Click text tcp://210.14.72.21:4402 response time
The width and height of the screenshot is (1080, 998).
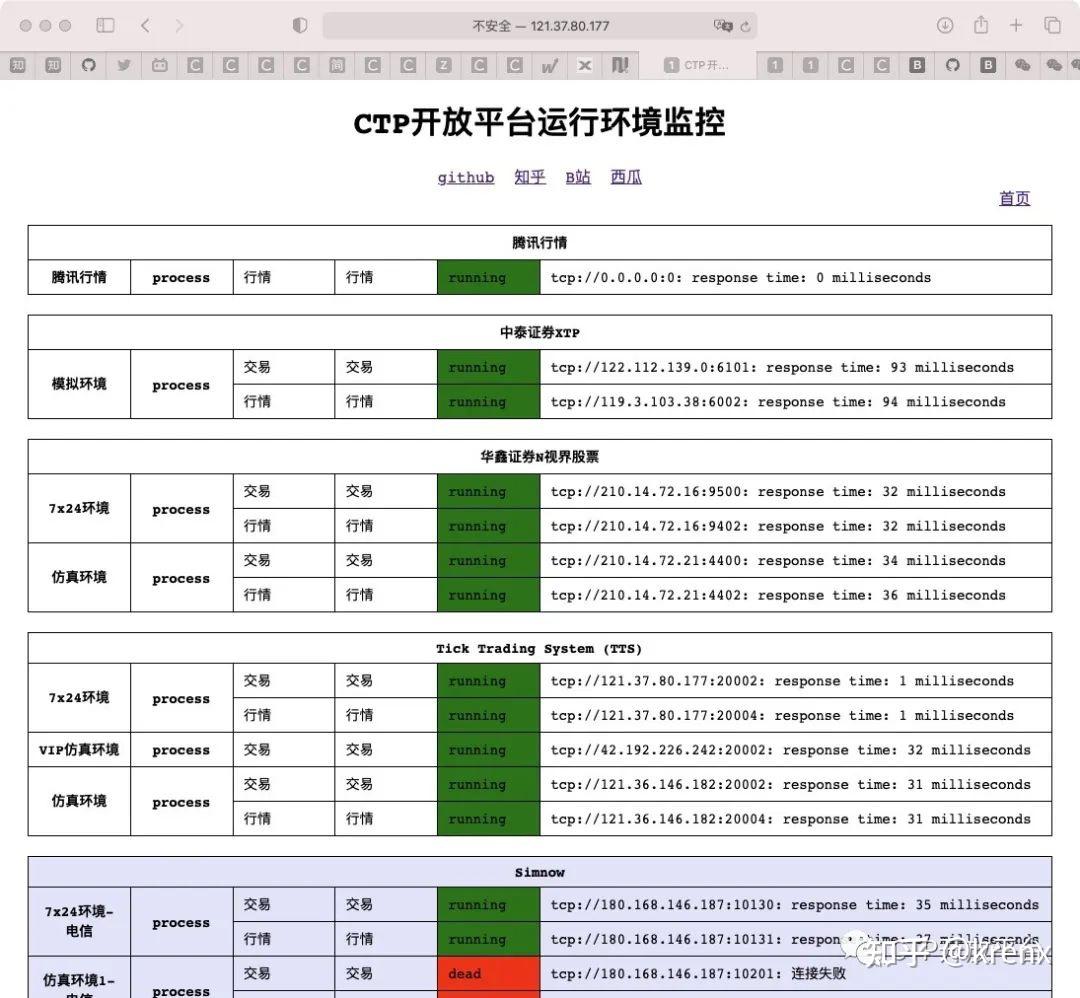click(778, 594)
